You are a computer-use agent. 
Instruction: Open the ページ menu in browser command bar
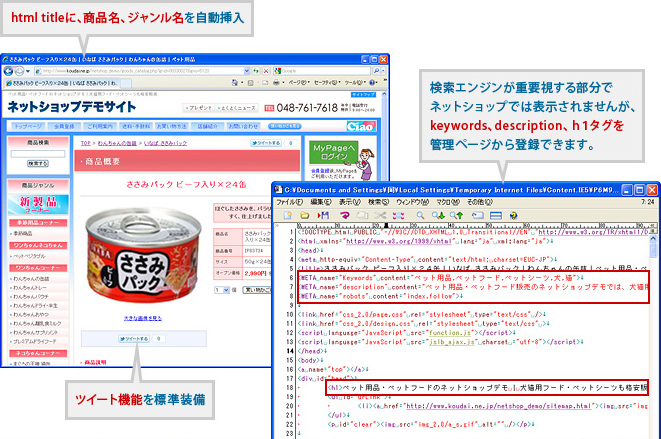(299, 83)
